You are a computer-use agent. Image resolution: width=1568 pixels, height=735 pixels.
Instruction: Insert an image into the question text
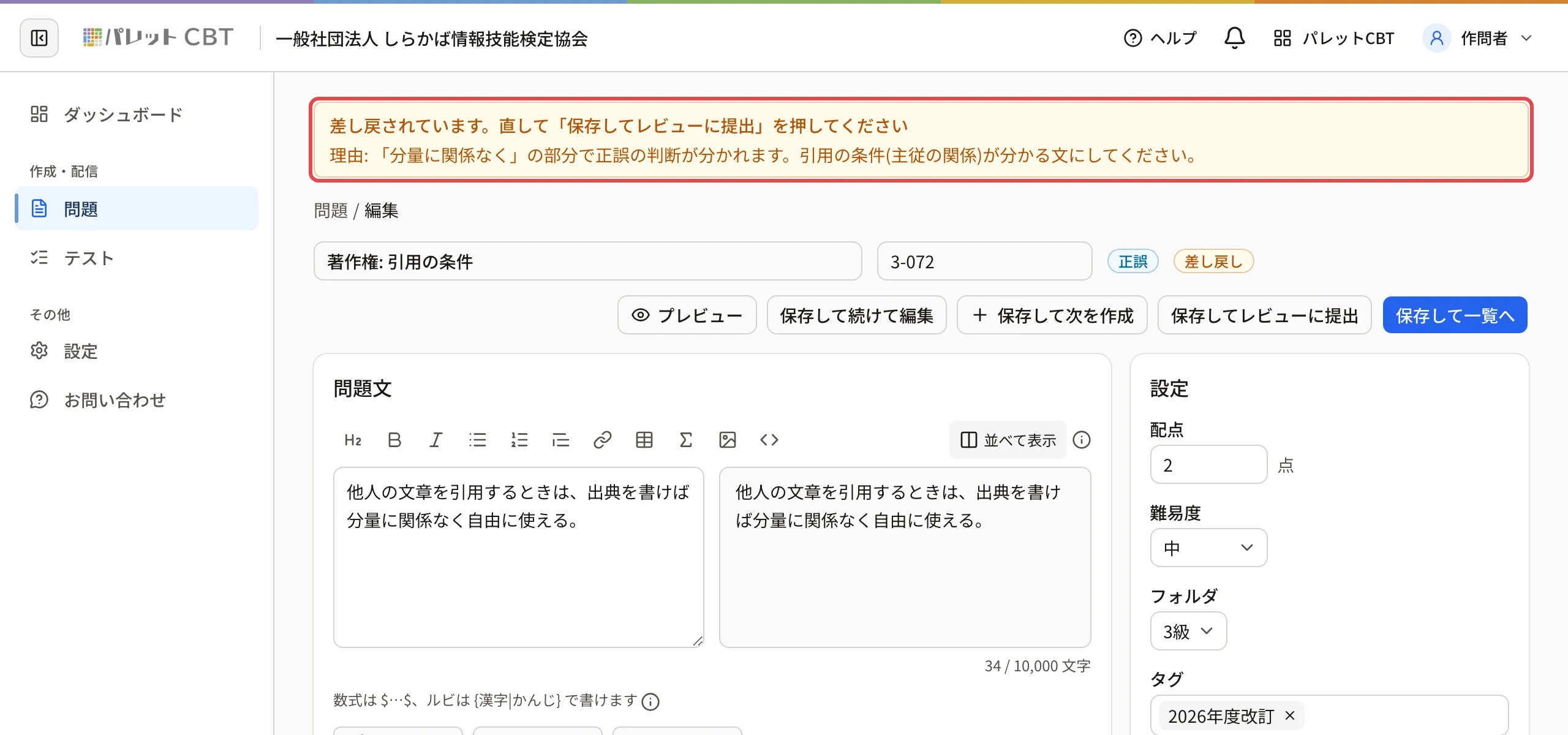728,440
